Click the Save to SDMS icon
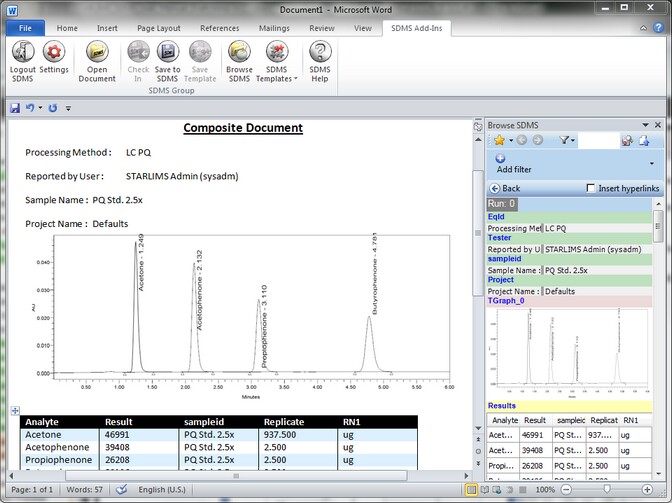Screen dimensions: 672x503 168,52
